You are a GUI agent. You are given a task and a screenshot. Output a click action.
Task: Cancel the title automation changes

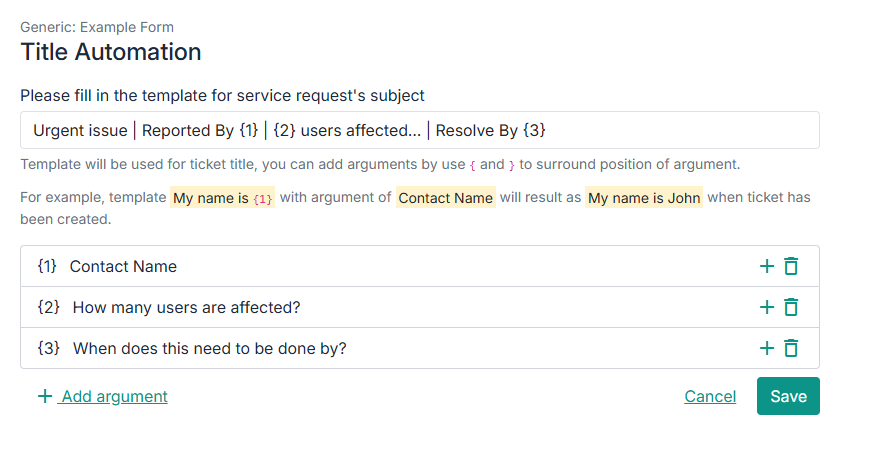[x=710, y=396]
